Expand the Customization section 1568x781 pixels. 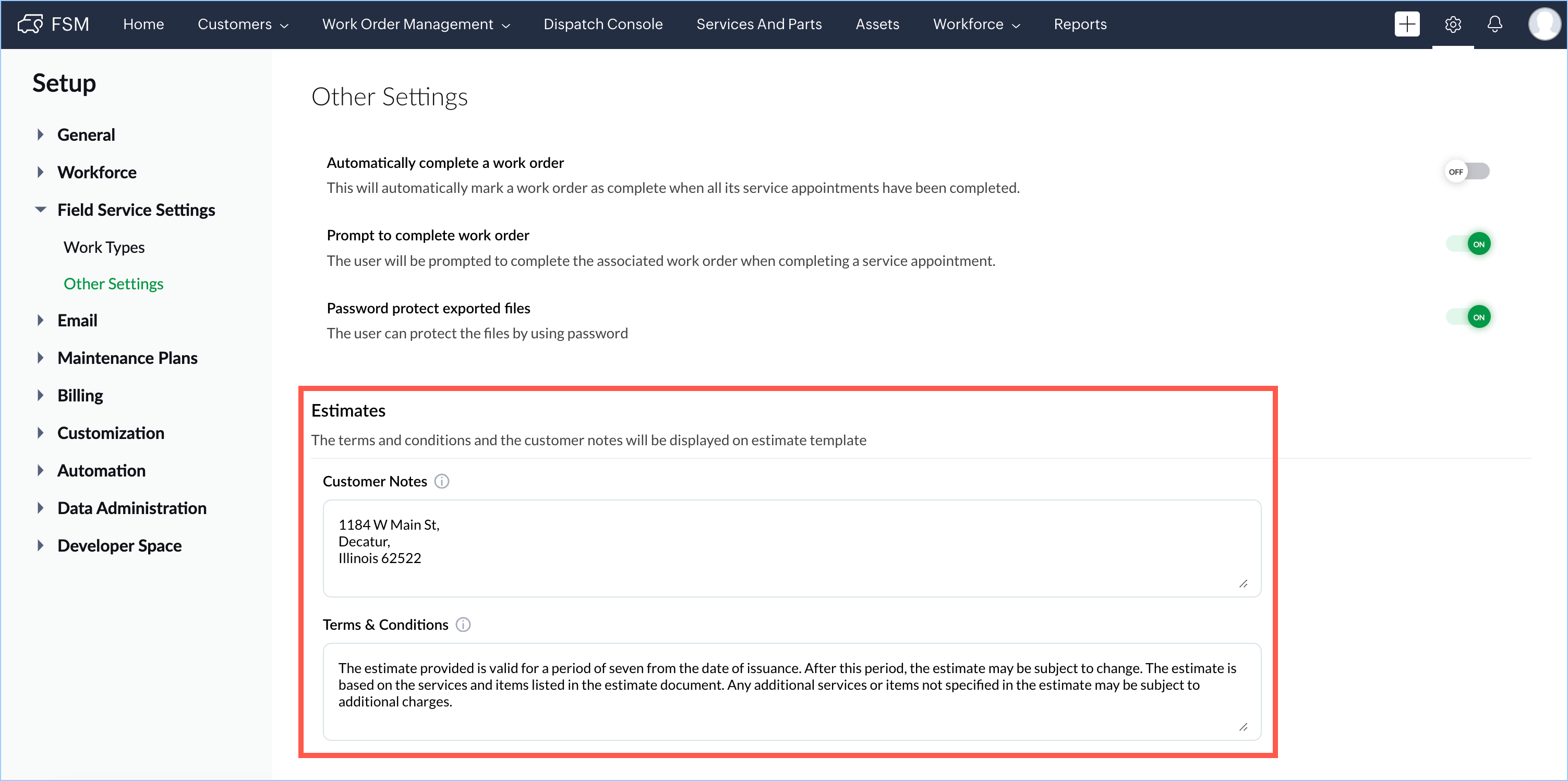point(40,433)
